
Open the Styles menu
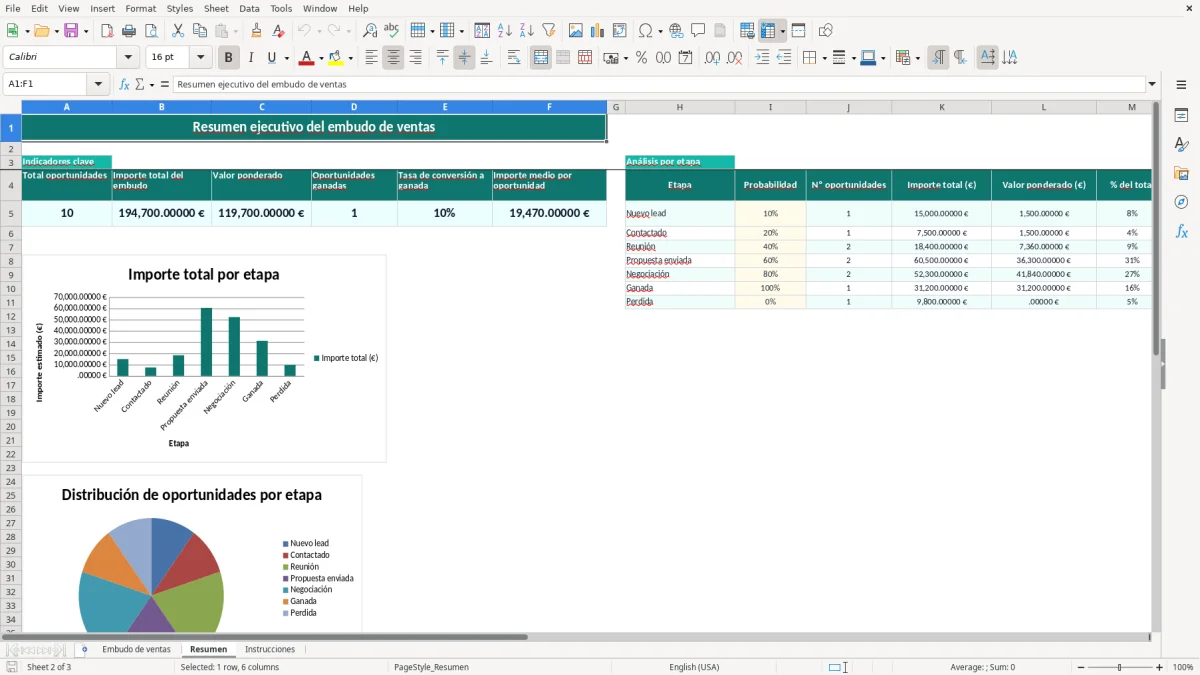pos(180,8)
